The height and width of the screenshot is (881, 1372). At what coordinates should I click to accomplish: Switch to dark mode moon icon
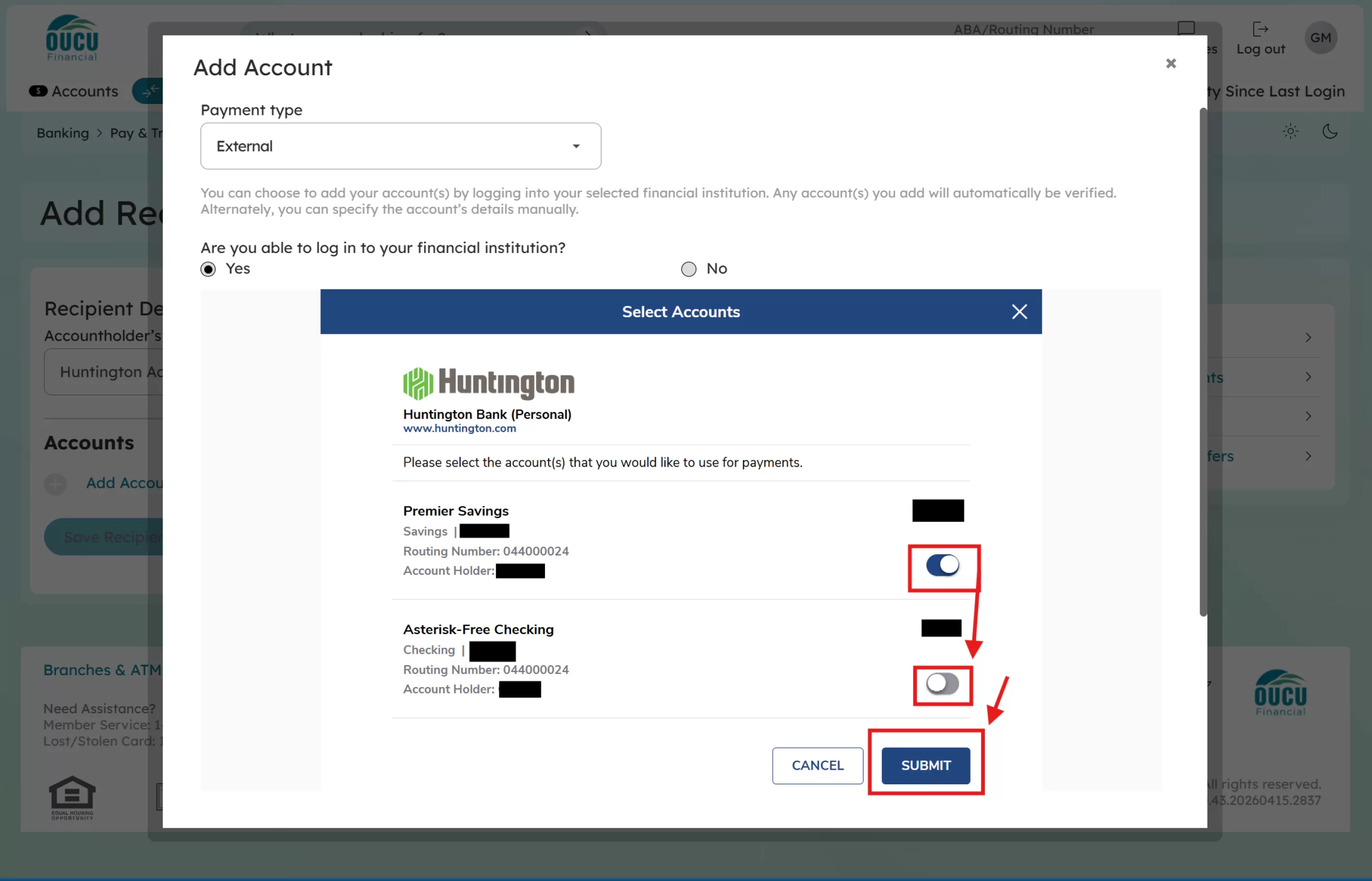[x=1330, y=131]
